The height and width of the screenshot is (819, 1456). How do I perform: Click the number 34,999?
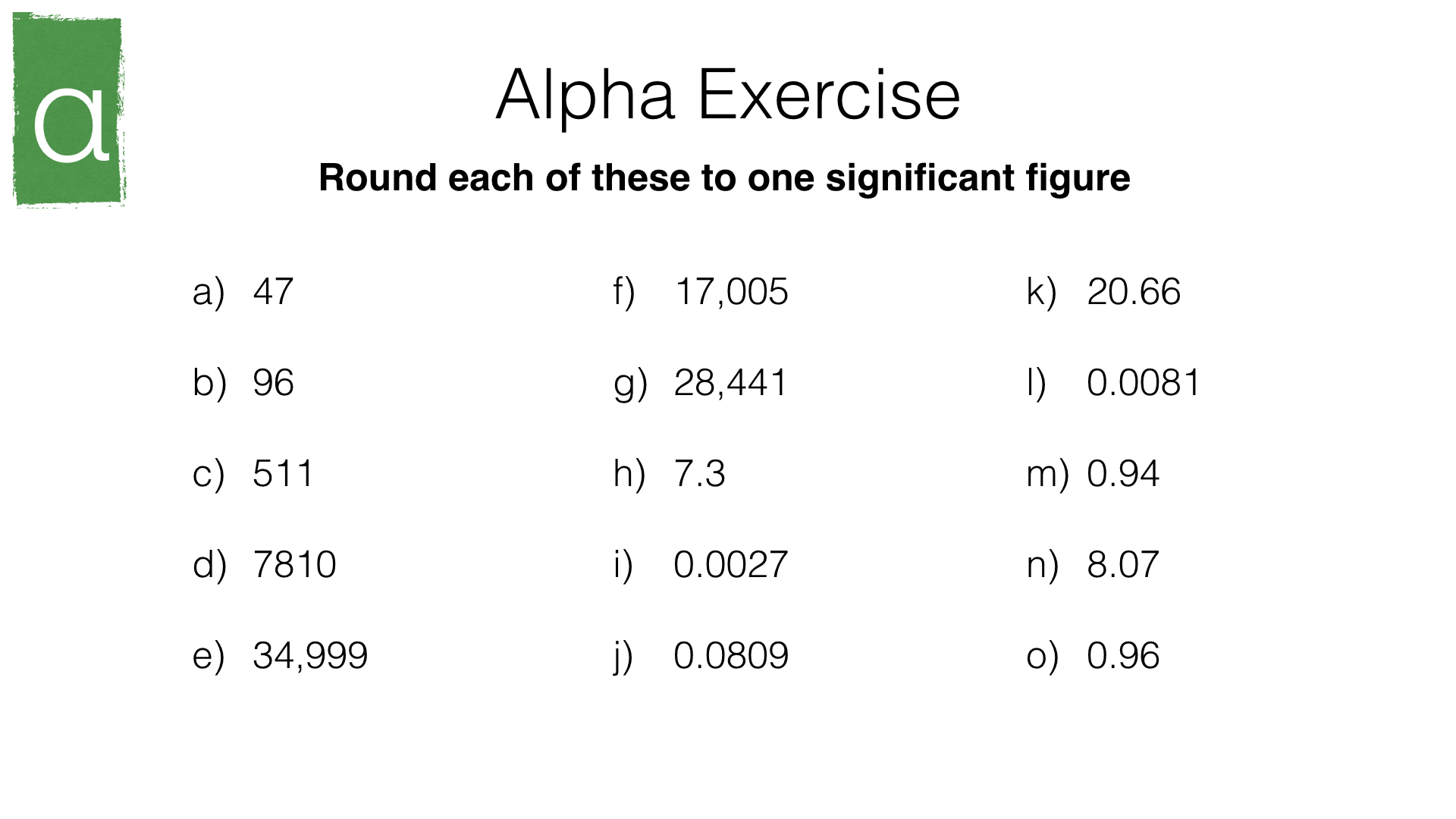click(310, 656)
